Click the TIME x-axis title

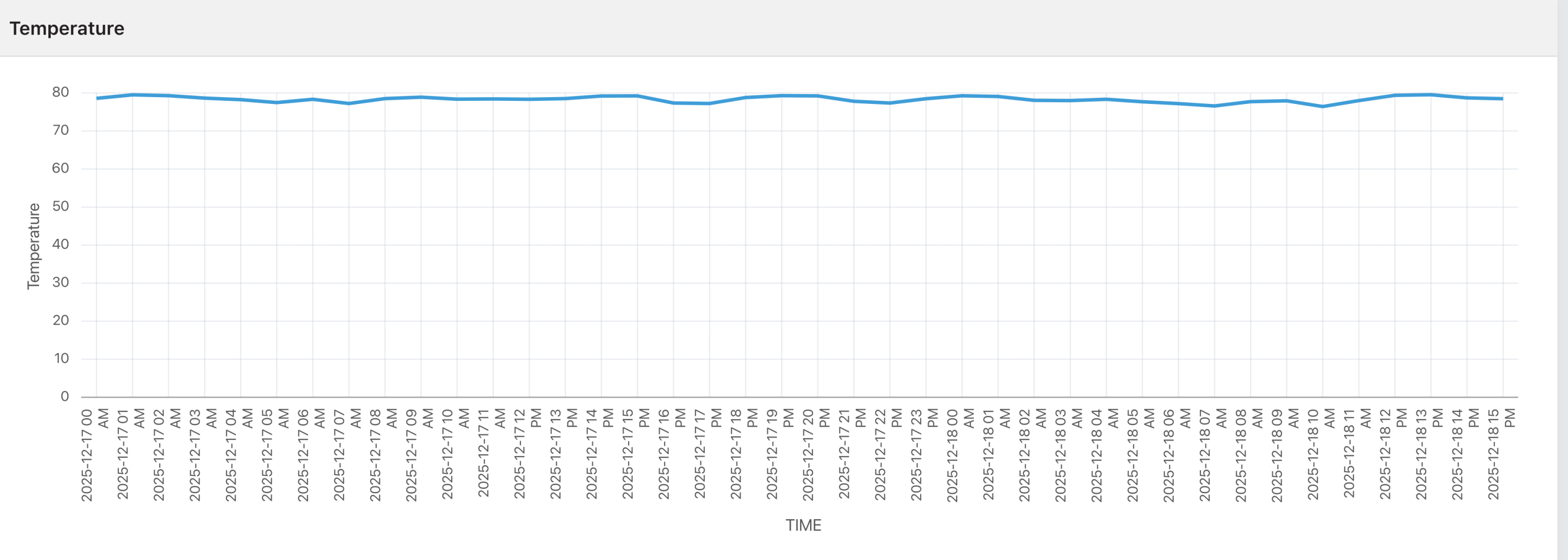click(x=803, y=525)
